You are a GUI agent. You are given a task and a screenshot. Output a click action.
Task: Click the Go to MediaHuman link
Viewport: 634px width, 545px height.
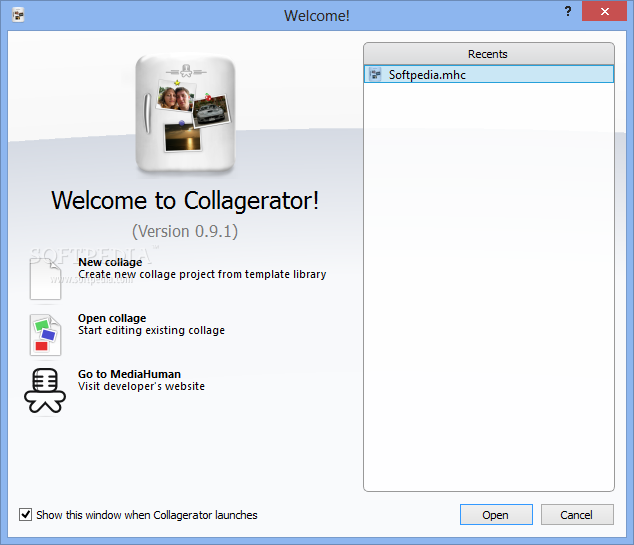(x=129, y=374)
